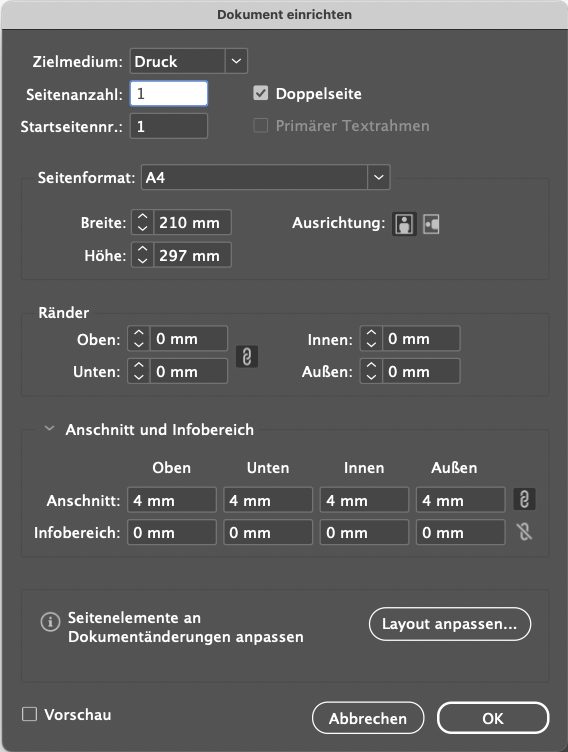Click the Dokument einrichten title bar
This screenshot has height=752, width=568.
pos(284,14)
